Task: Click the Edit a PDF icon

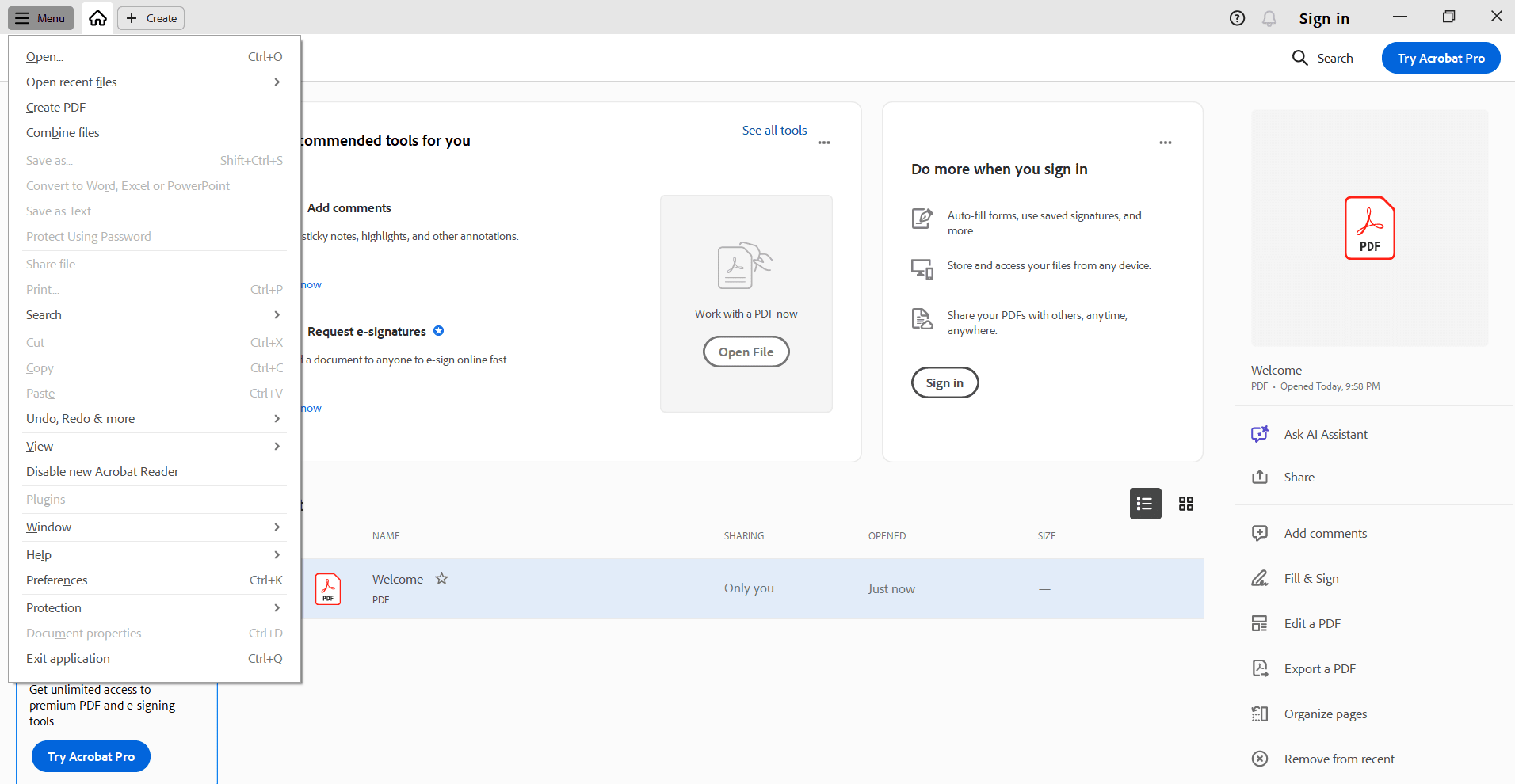Action: coord(1260,623)
